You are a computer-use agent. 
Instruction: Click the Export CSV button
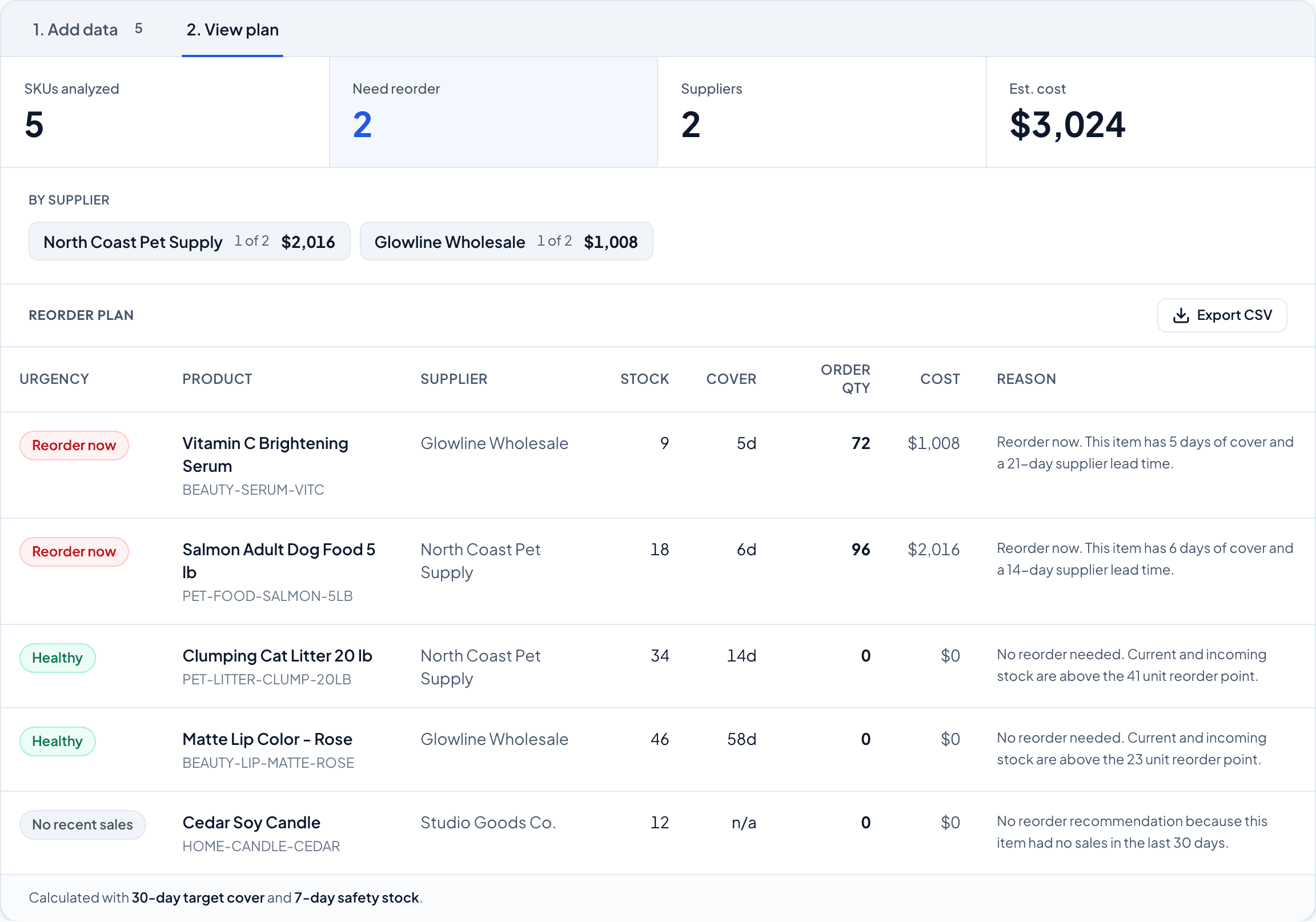[x=1221, y=315]
